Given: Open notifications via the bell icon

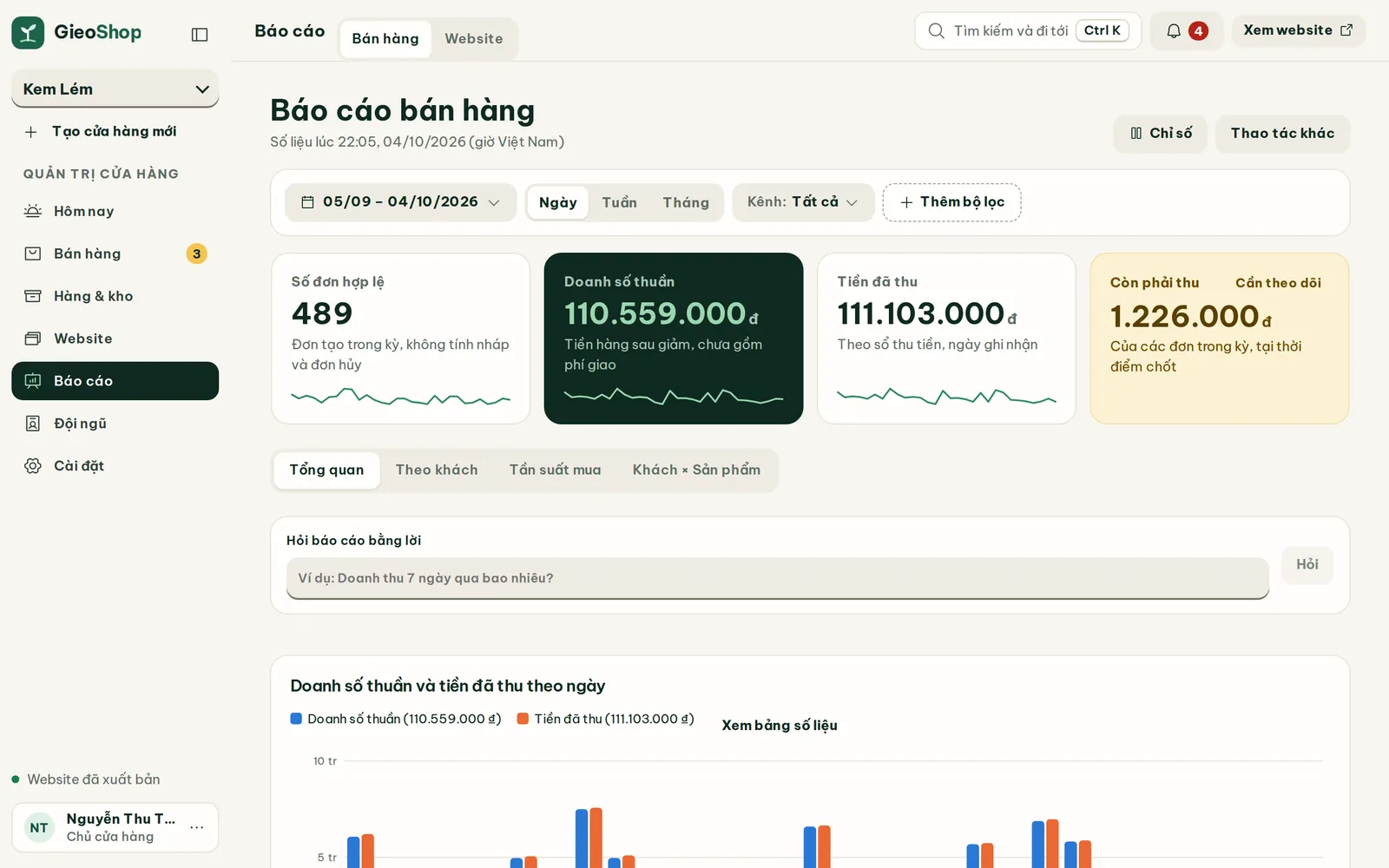Looking at the screenshot, I should click(1174, 31).
